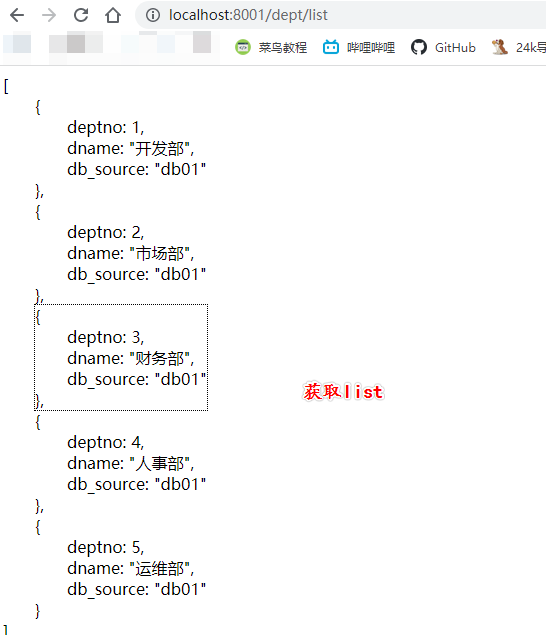Click the dname "财务部" text

tap(130, 358)
